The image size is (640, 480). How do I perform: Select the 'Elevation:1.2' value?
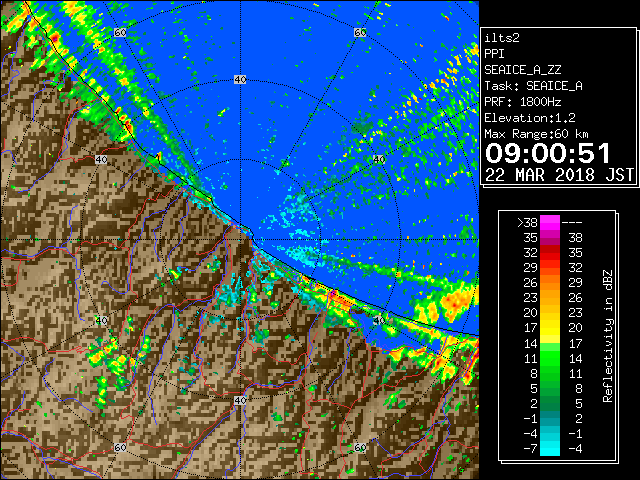coord(530,118)
